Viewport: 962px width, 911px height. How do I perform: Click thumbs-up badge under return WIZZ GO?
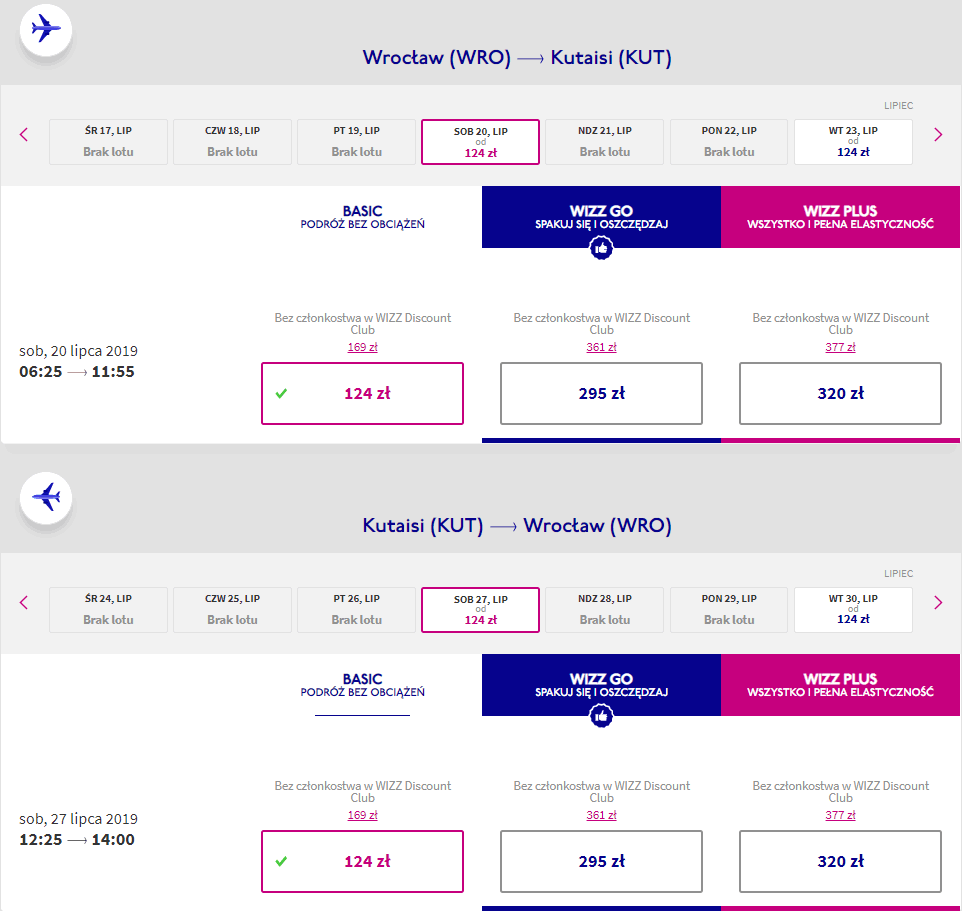(601, 717)
